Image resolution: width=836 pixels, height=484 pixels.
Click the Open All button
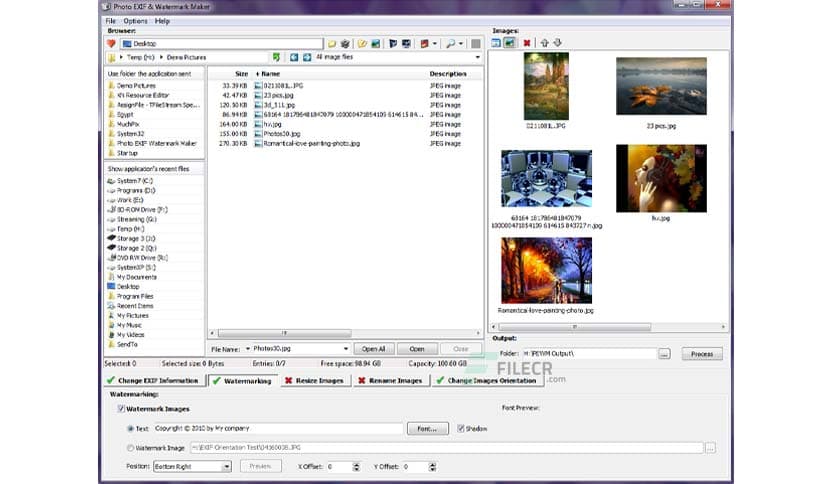[373, 349]
